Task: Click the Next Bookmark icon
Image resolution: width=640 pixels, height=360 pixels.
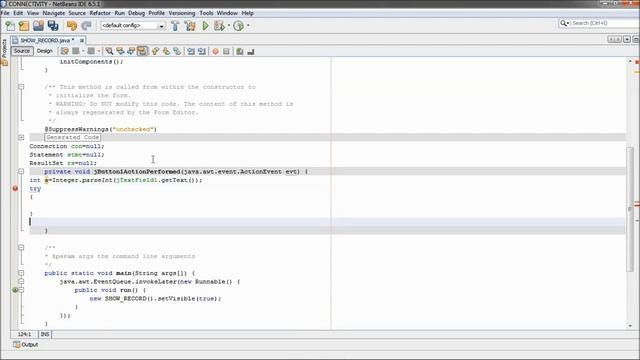Action: pos(166,51)
